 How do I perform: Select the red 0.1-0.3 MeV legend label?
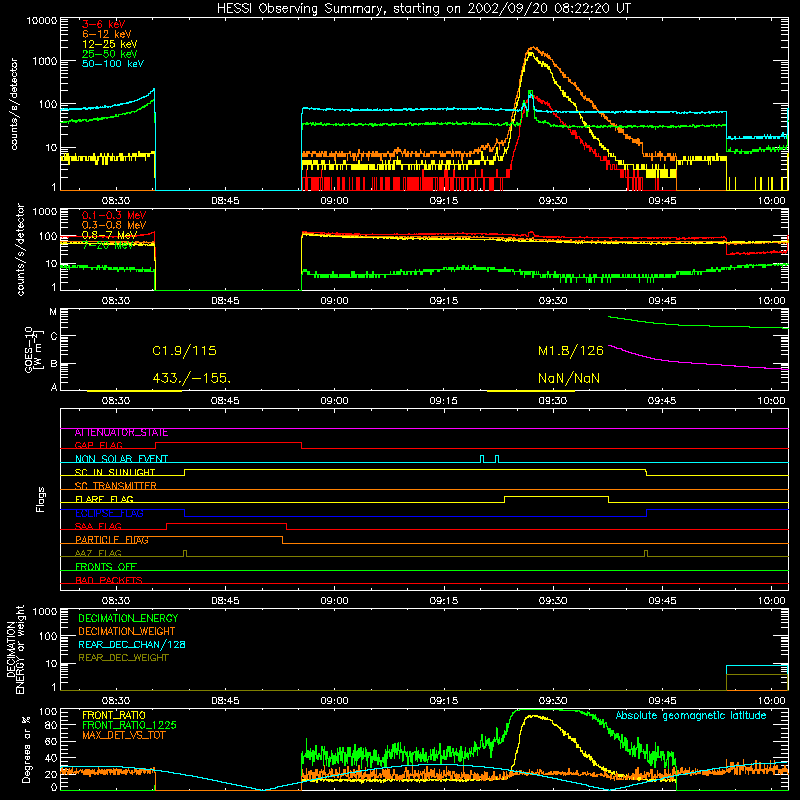pos(114,215)
